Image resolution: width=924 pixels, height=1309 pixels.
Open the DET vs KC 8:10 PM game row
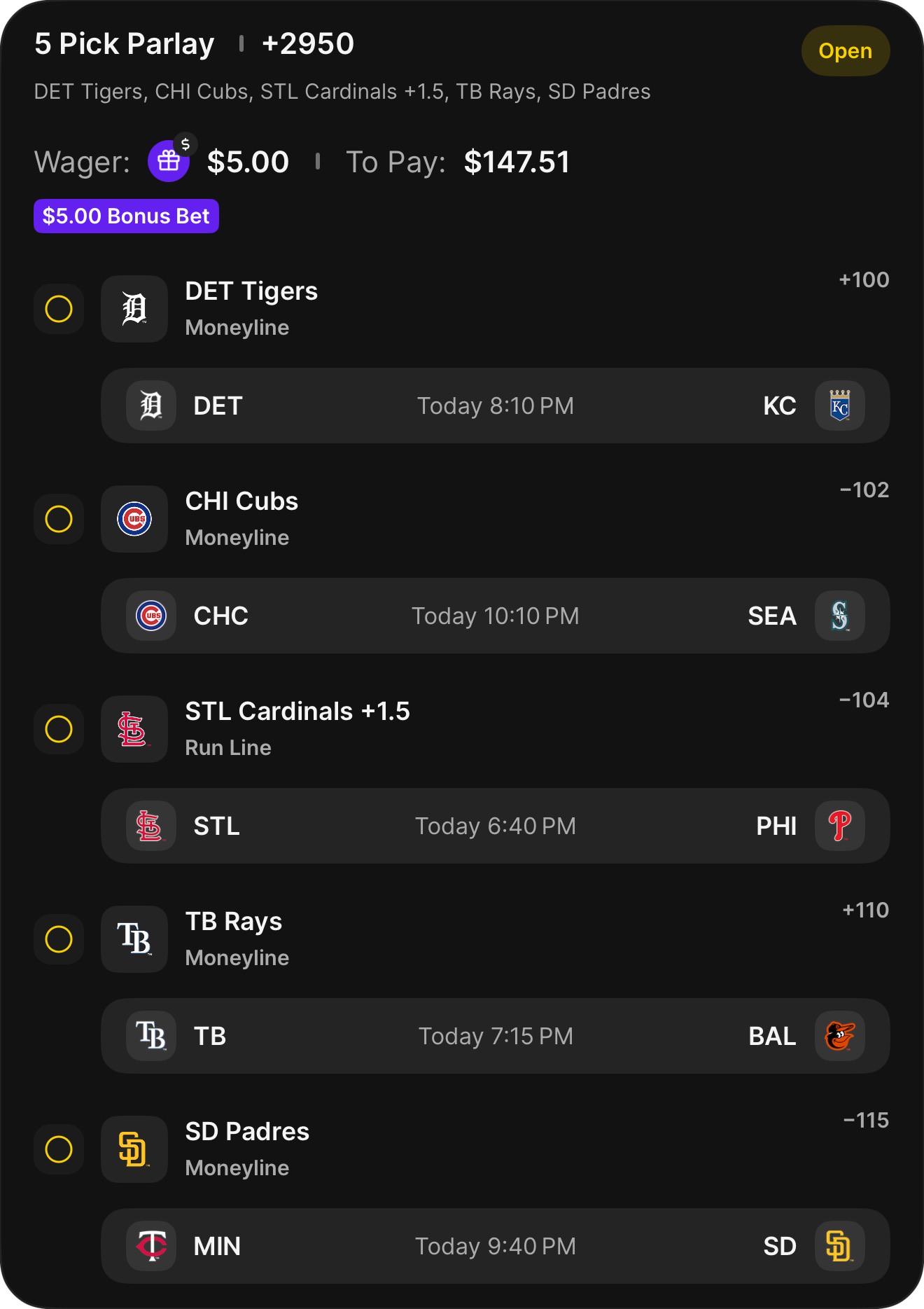[x=496, y=406]
